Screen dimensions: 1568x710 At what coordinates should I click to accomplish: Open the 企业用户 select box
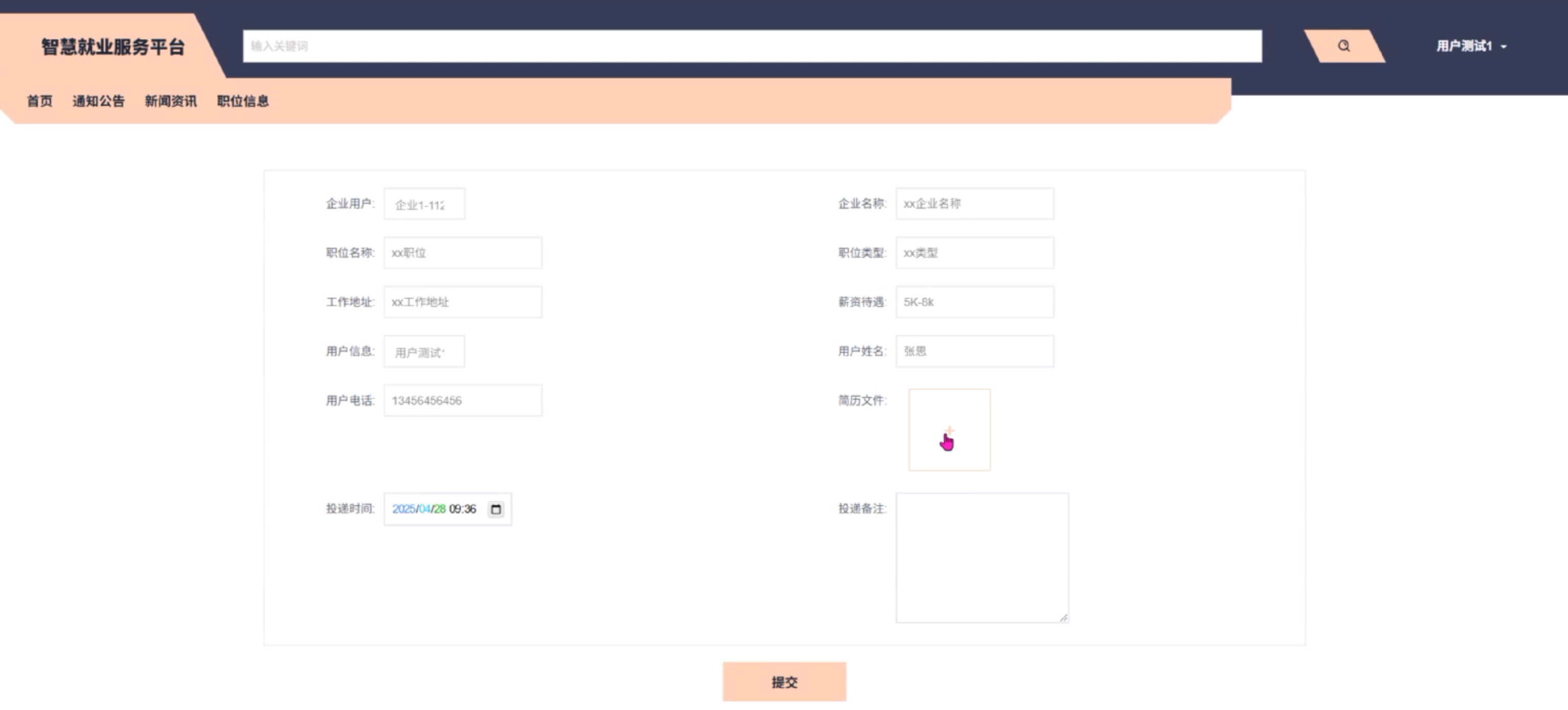[x=423, y=204]
